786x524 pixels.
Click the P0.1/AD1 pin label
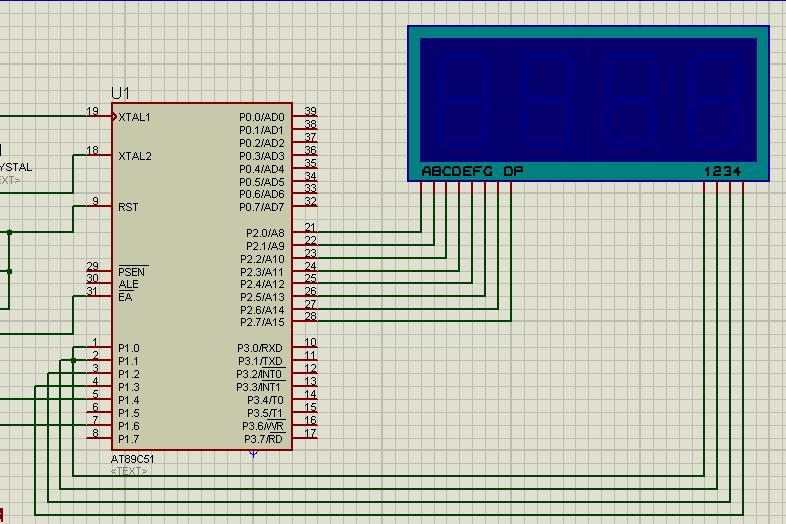262,130
